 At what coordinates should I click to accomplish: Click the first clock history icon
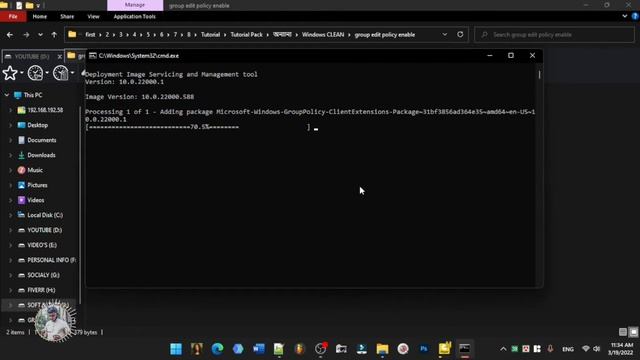[x=36, y=73]
